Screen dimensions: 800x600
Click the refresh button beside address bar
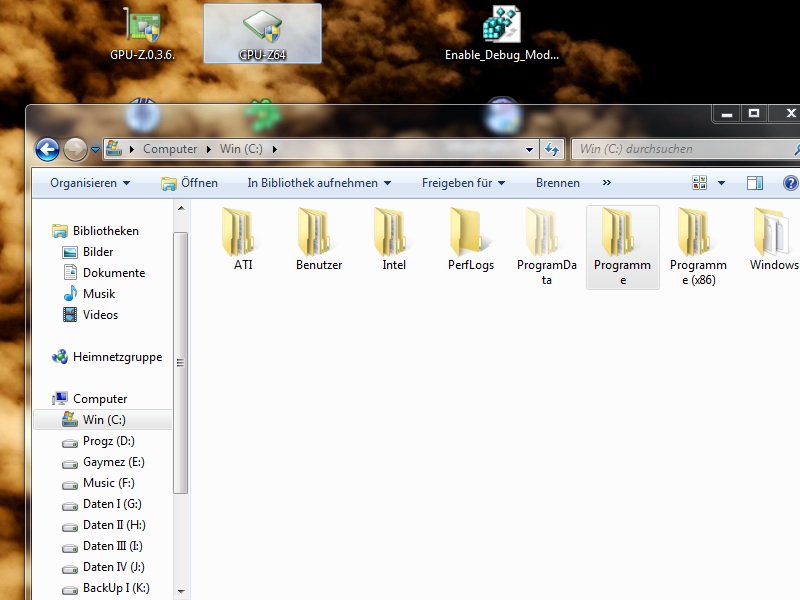(551, 149)
